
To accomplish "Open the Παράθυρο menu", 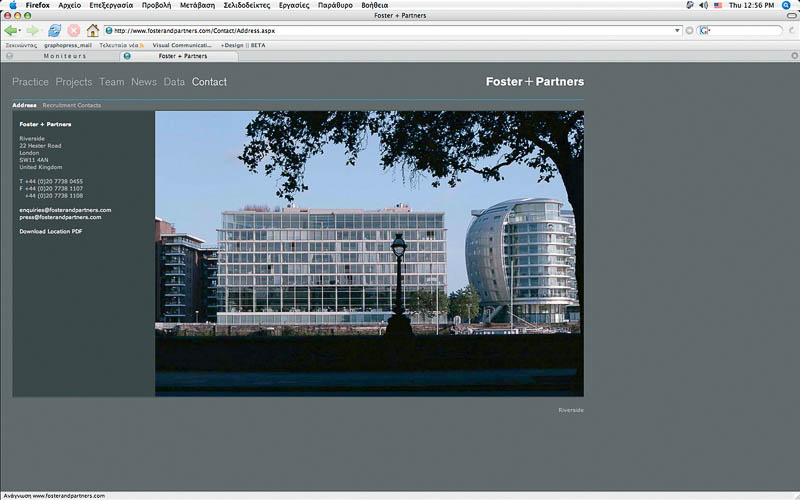I will [335, 5].
